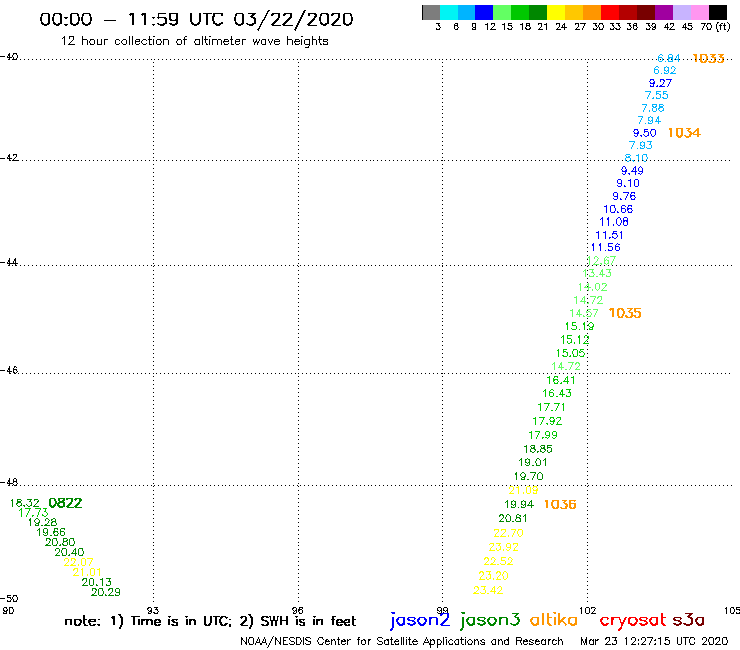Viewport: 740px width, 650px height.
Task: Click the note 'Time is in UTC'
Action: (x=181, y=621)
